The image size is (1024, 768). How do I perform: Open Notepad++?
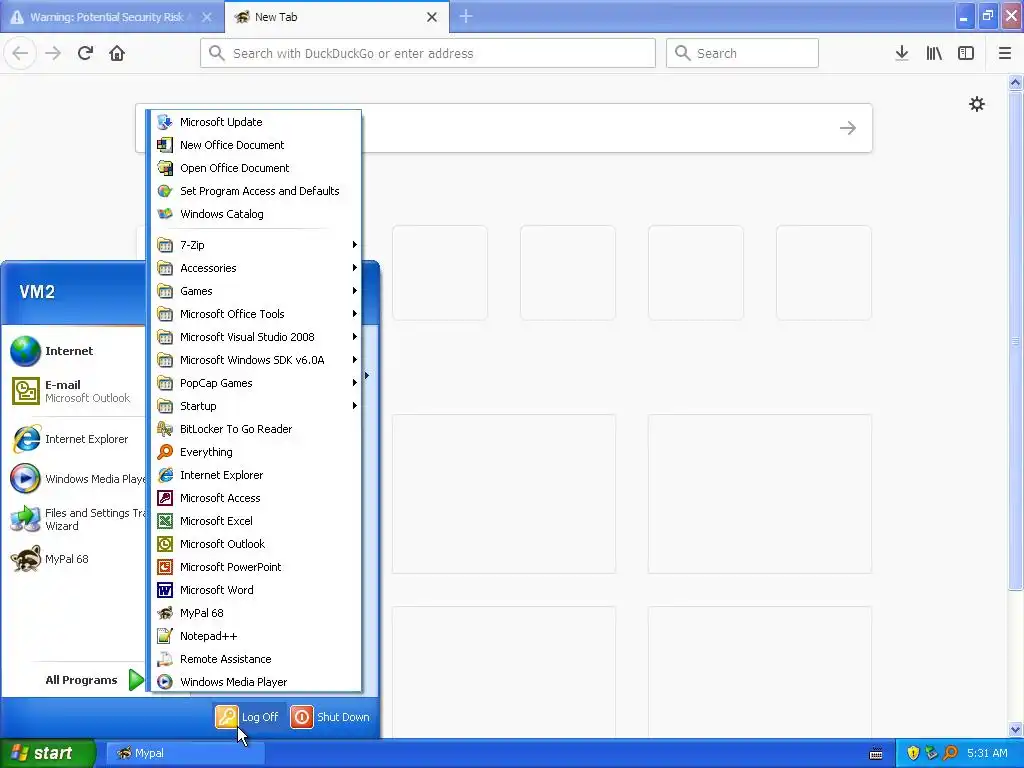255,636
